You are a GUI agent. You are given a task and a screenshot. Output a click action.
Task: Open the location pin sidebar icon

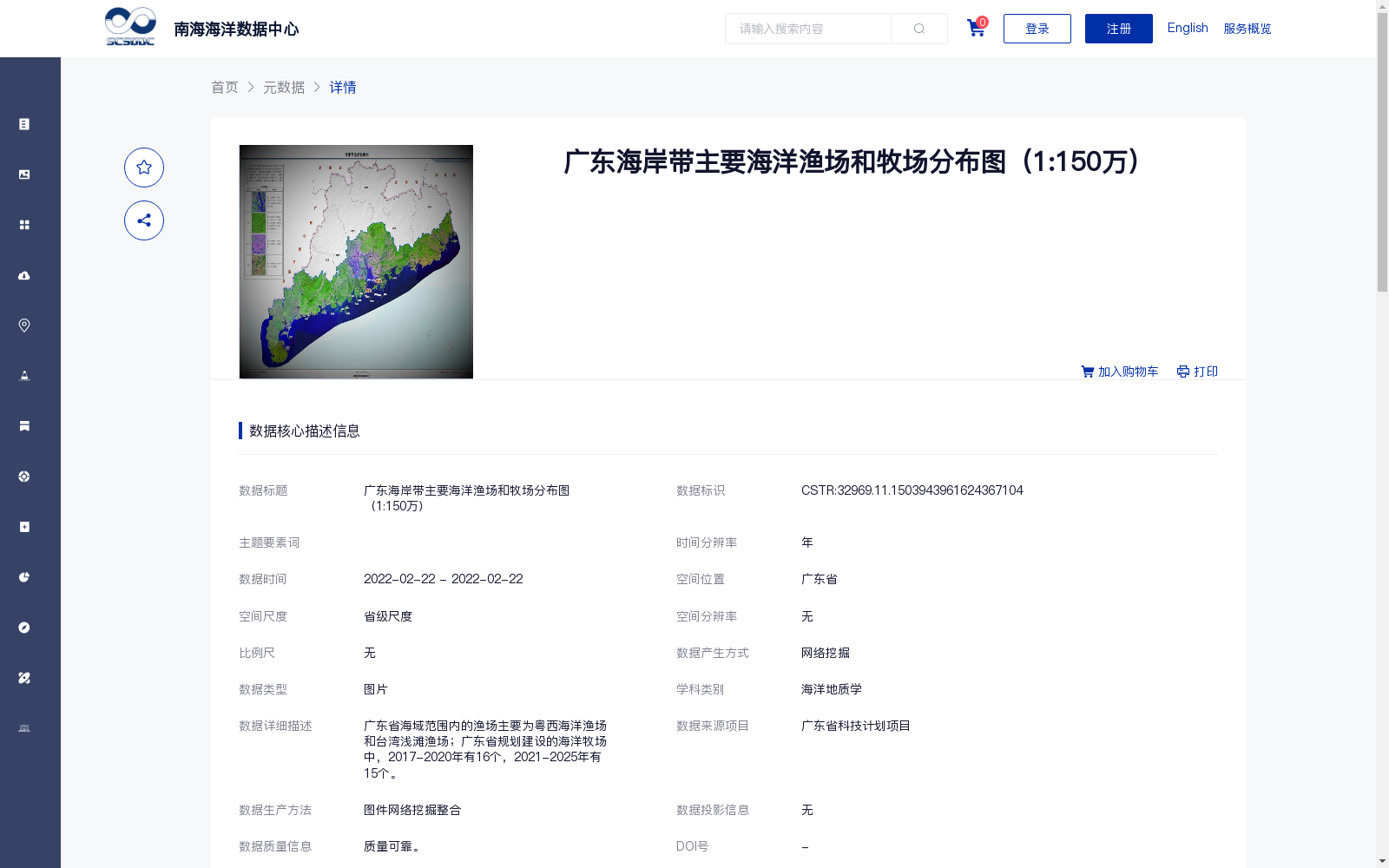point(23,325)
